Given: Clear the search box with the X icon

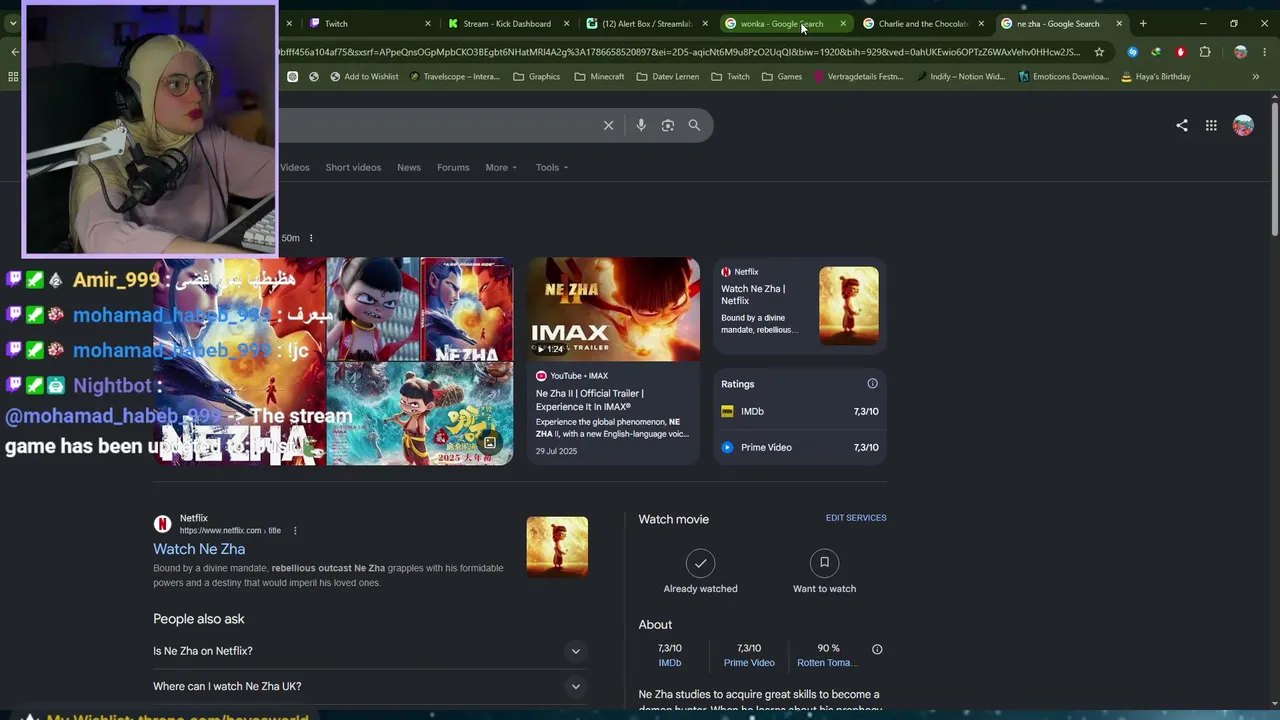Looking at the screenshot, I should point(608,125).
